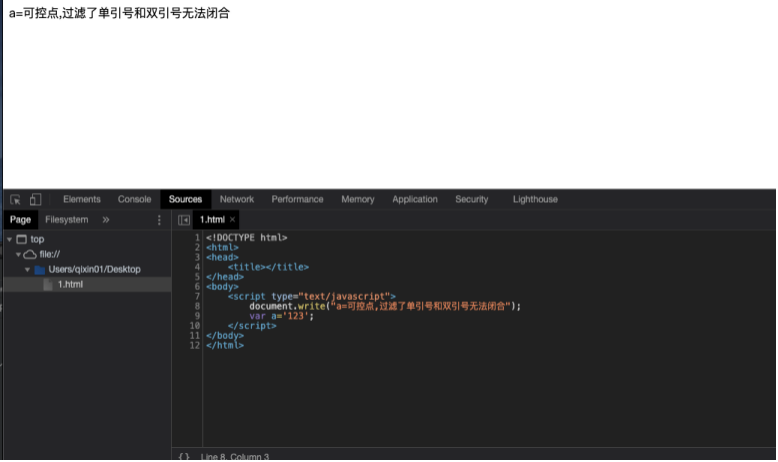
Task: Click line number 8 in the gutter
Action: (x=197, y=306)
